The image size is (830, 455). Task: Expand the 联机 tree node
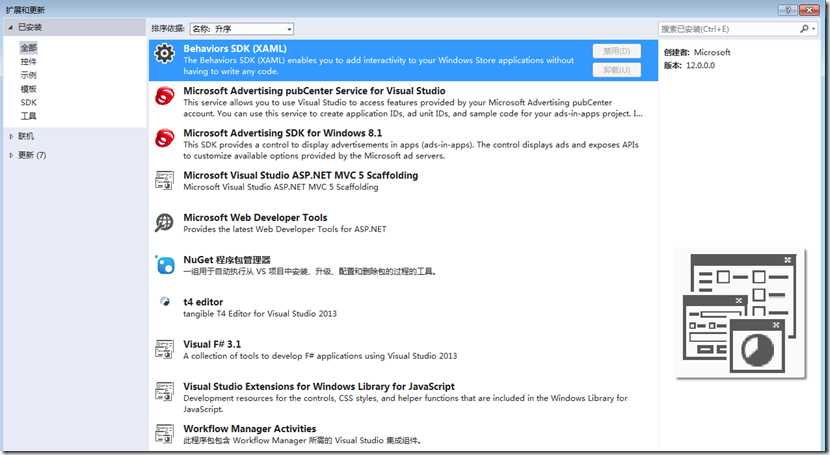(11, 136)
